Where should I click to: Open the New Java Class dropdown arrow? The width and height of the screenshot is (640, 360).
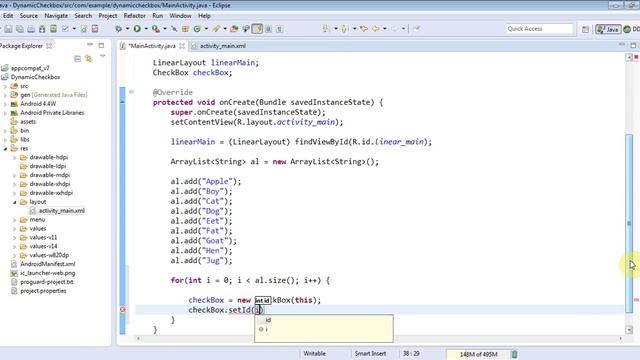(206, 29)
